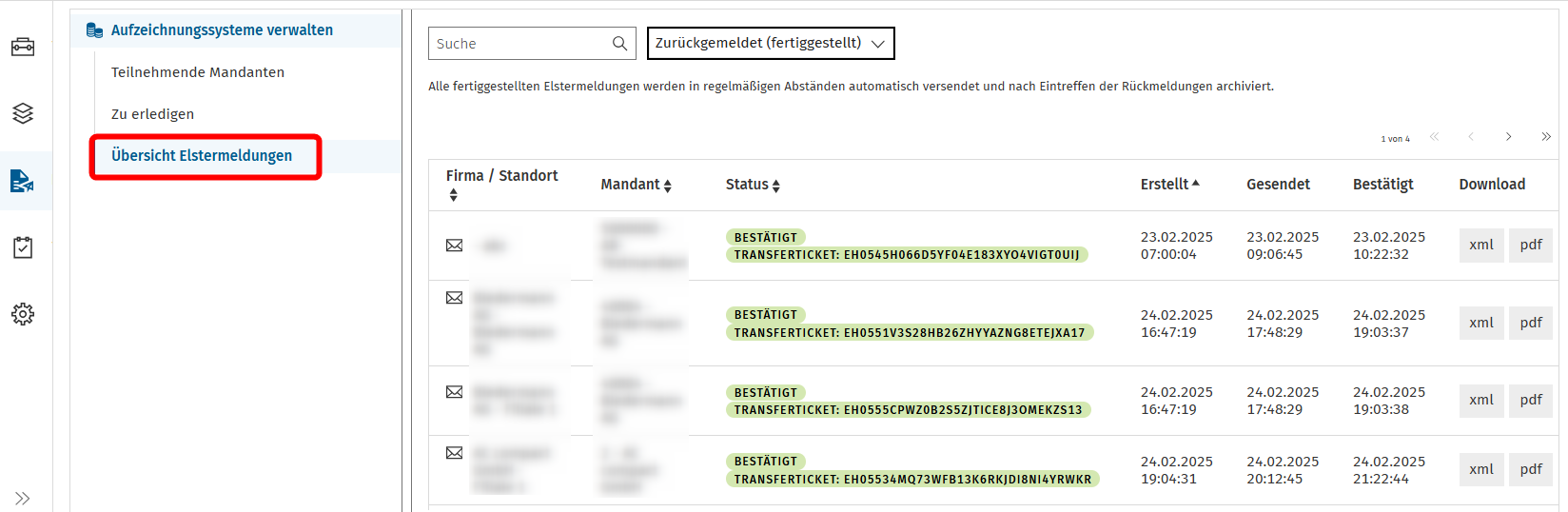This screenshot has height=512, width=1568.
Task: Click envelope icon in ticket EH0555CPWZ row
Action: click(x=455, y=392)
